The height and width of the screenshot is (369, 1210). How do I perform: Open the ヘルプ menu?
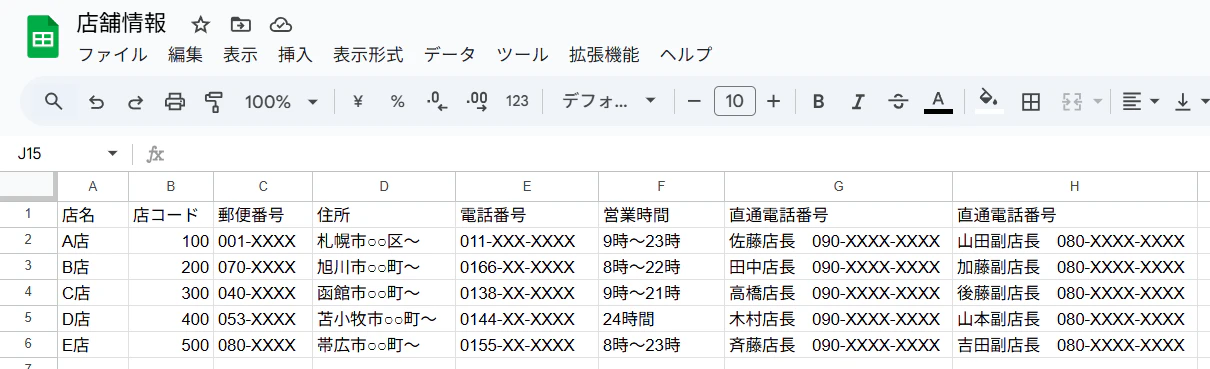tap(686, 54)
